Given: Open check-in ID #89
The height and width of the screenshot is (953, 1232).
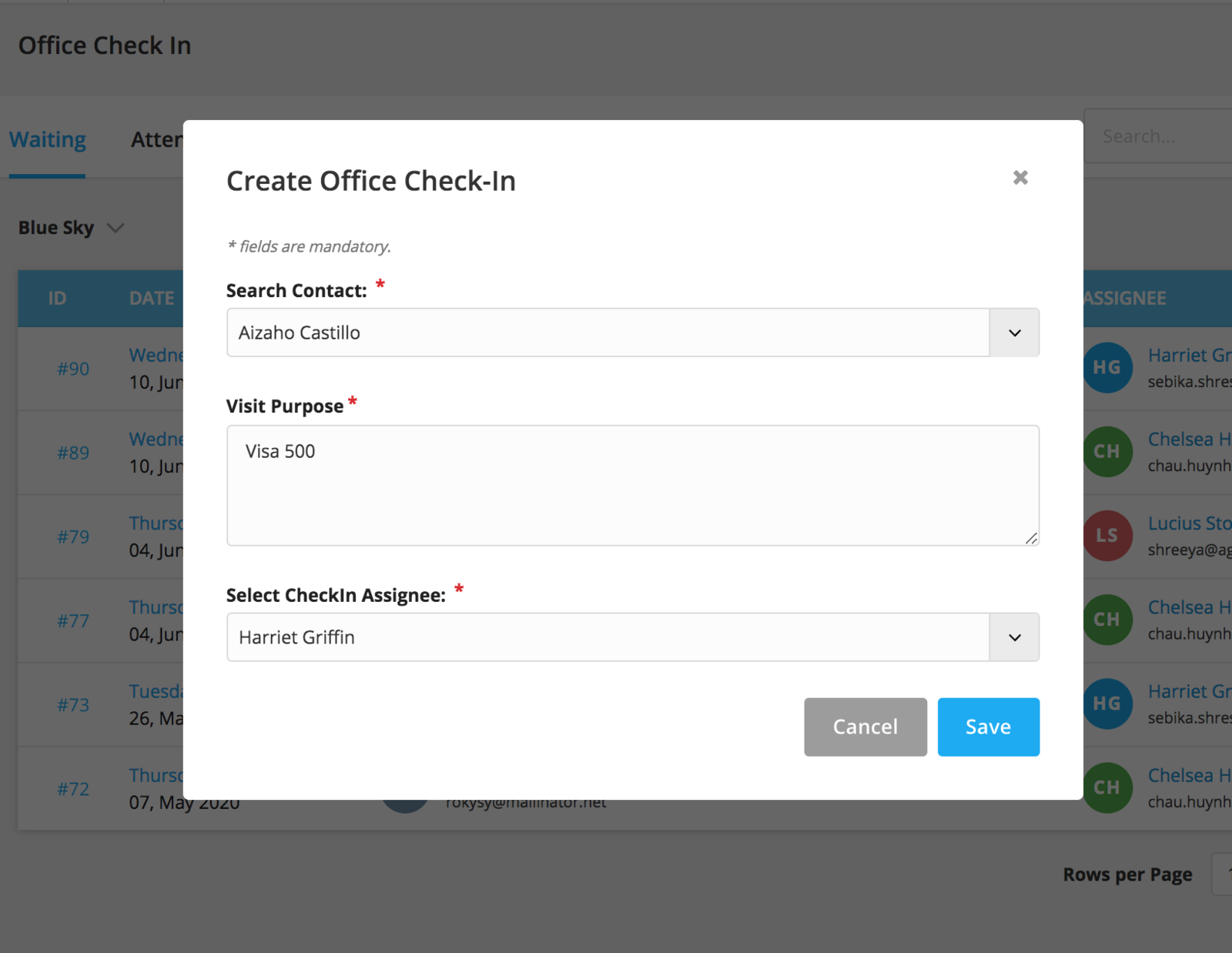Looking at the screenshot, I should [x=73, y=453].
